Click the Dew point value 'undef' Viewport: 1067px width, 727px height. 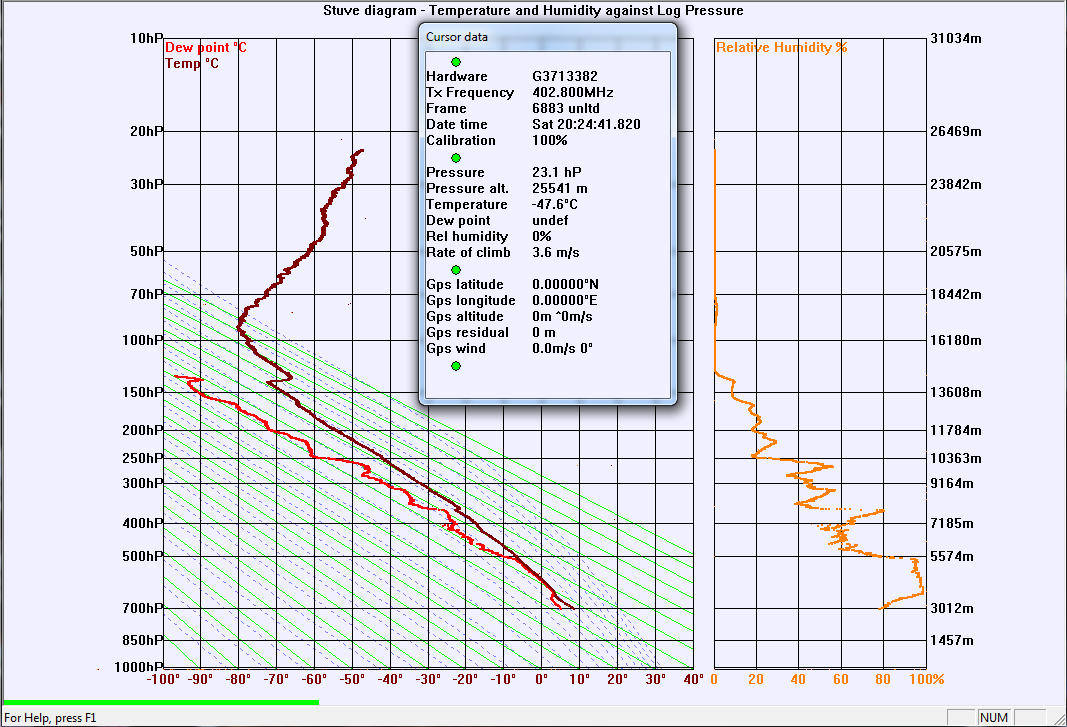point(550,220)
